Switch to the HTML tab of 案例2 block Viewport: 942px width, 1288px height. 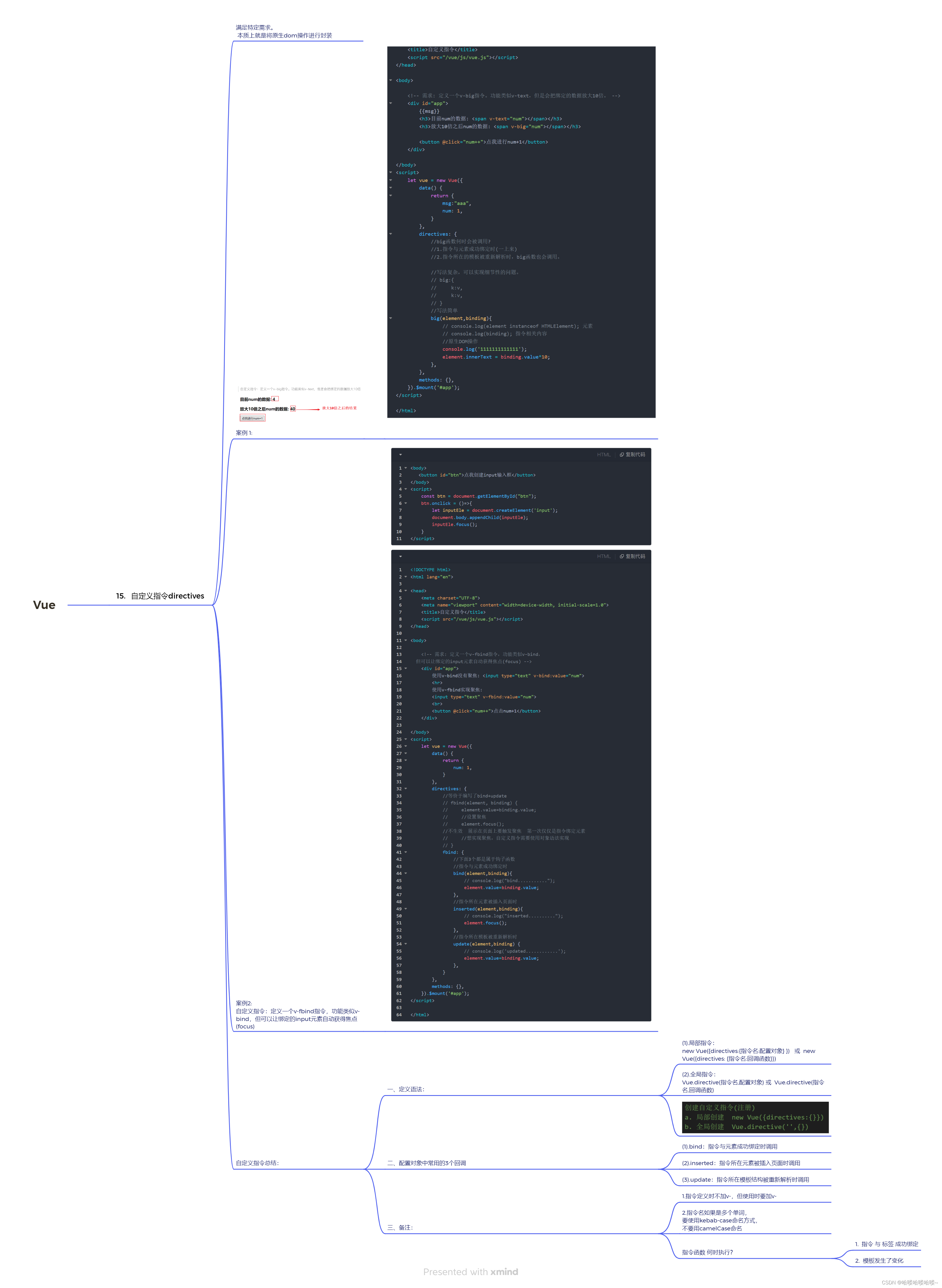[605, 556]
